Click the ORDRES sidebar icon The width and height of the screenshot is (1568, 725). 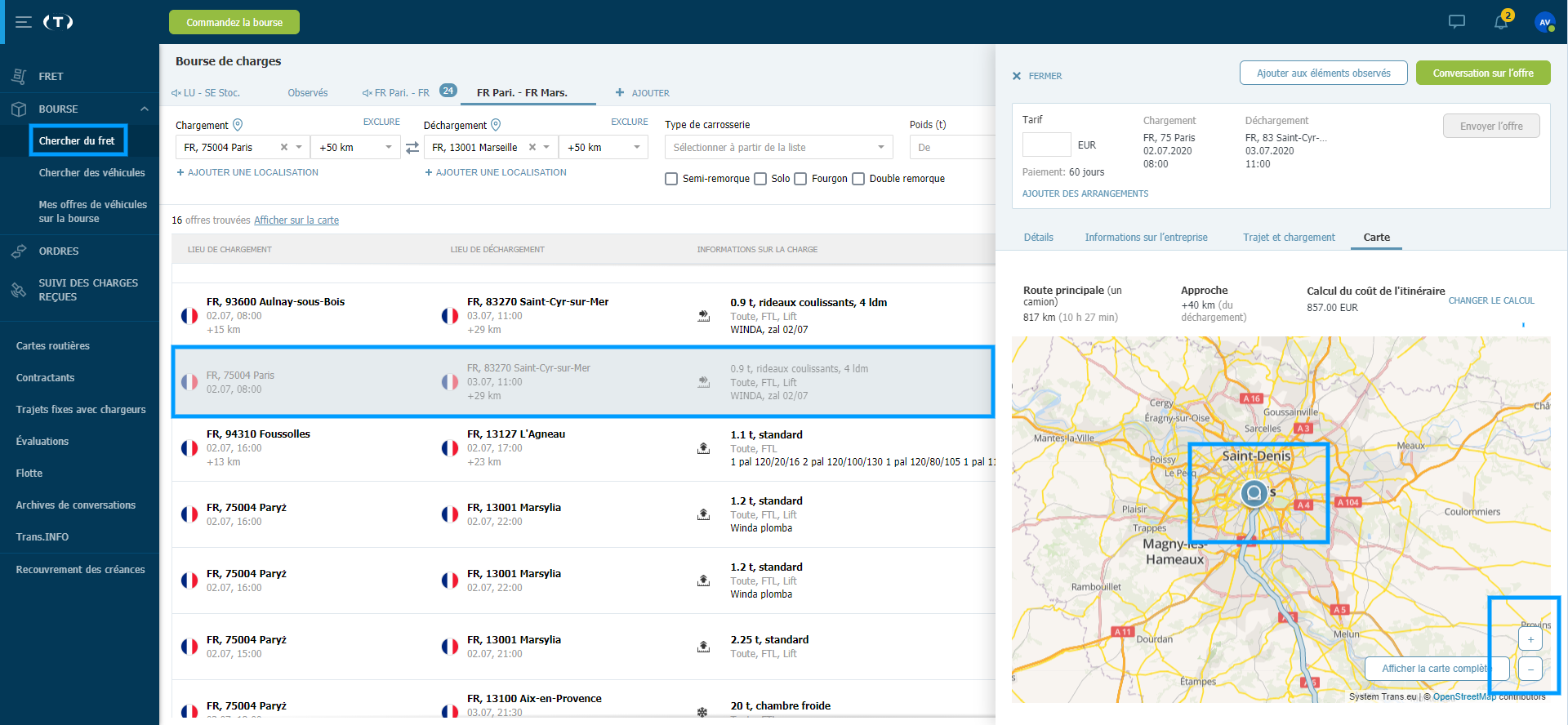[x=19, y=251]
